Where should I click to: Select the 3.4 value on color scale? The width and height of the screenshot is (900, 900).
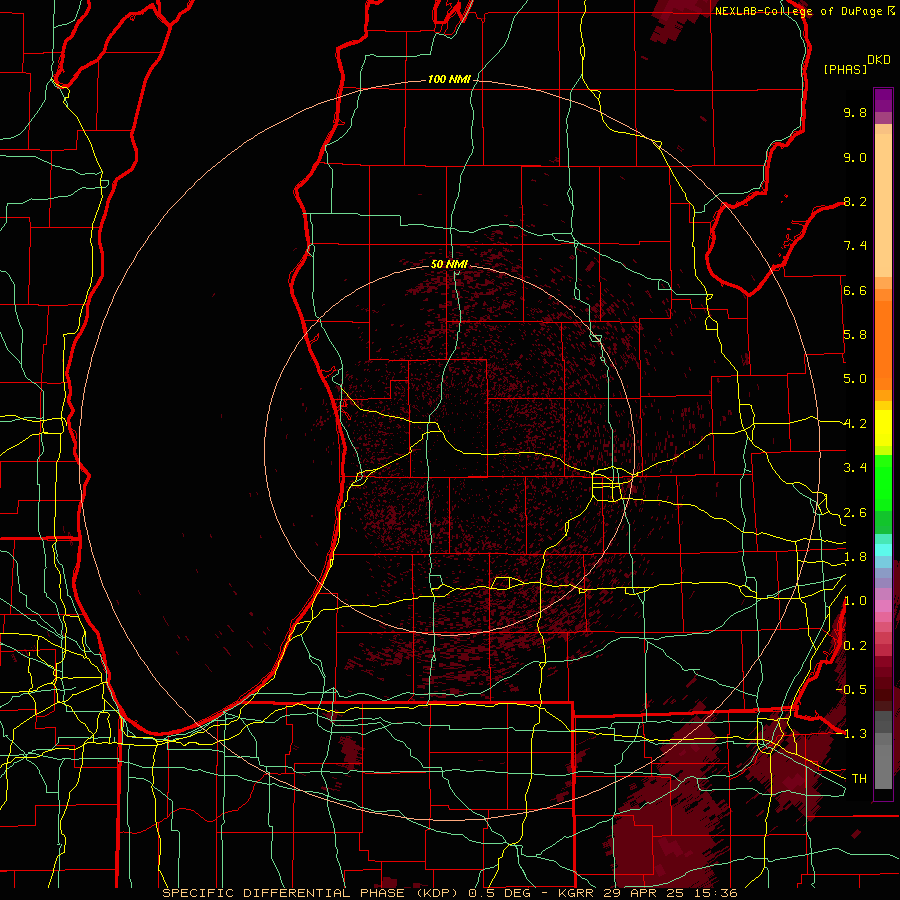tap(855, 468)
